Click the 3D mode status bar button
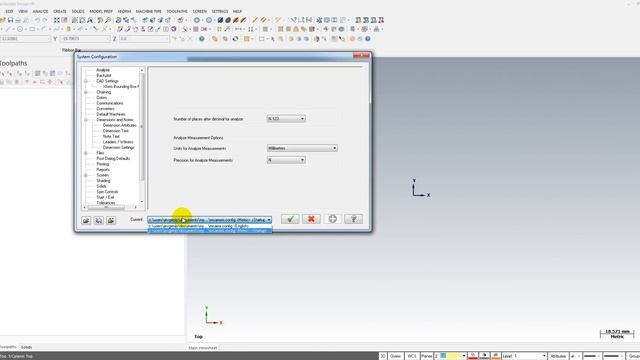This screenshot has width=640, height=360. pyautogui.click(x=382, y=356)
